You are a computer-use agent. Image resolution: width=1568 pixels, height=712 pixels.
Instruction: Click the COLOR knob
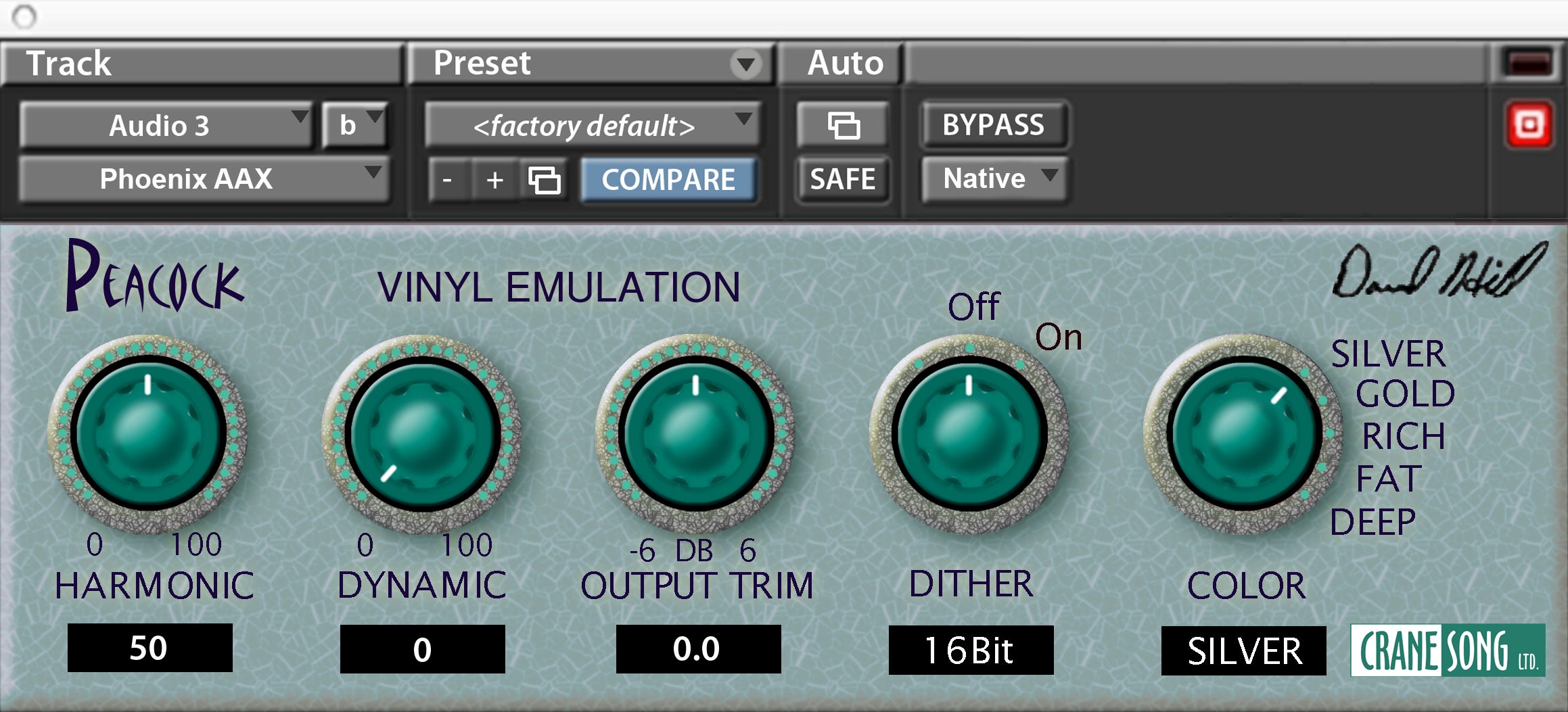point(1243,433)
